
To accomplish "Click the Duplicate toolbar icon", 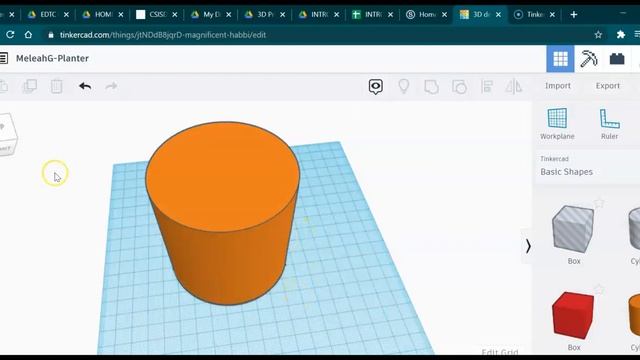I will 30,86.
